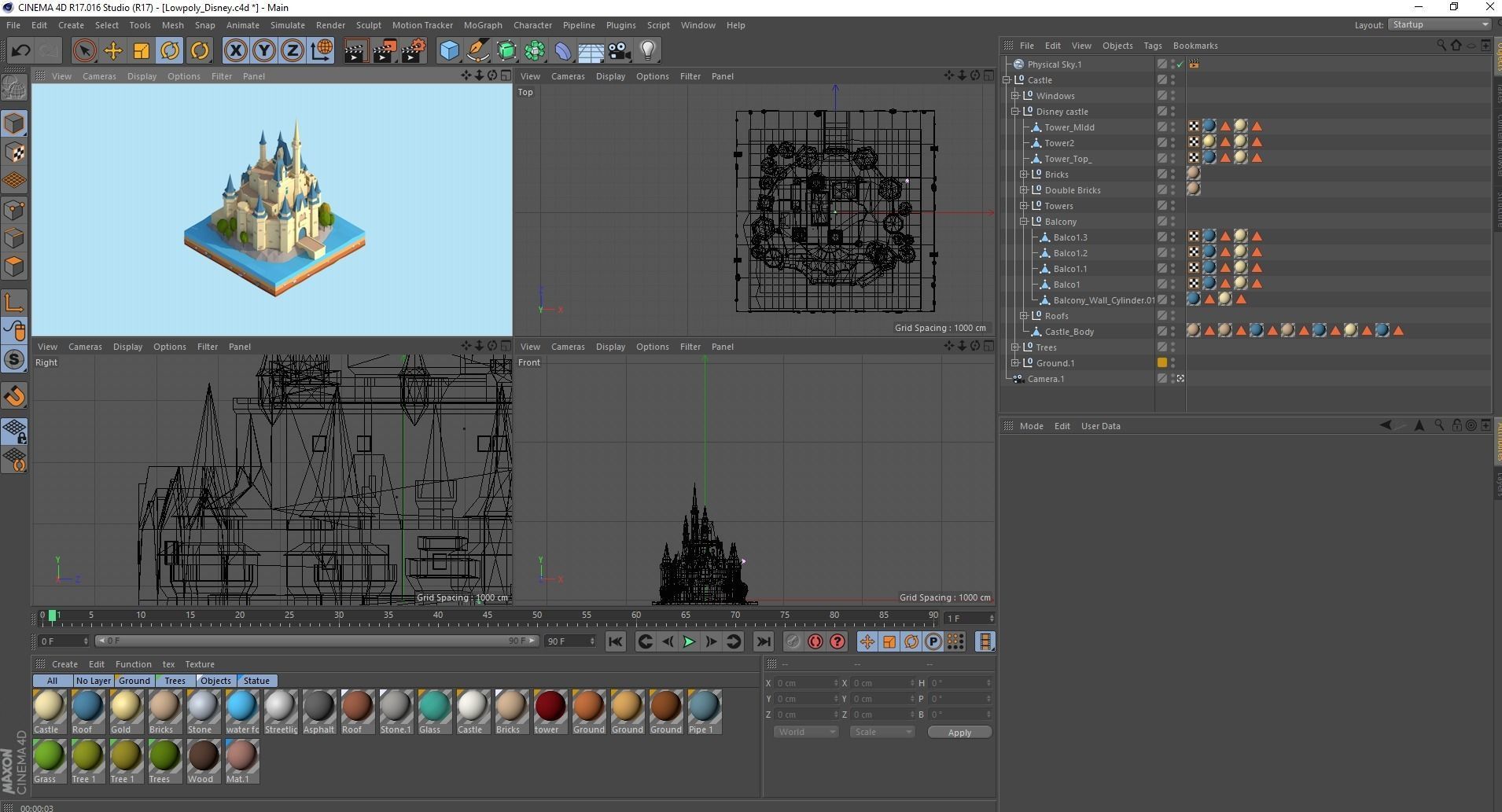Select Camera.1 in object manager
The width and height of the screenshot is (1502, 812).
(x=1045, y=379)
